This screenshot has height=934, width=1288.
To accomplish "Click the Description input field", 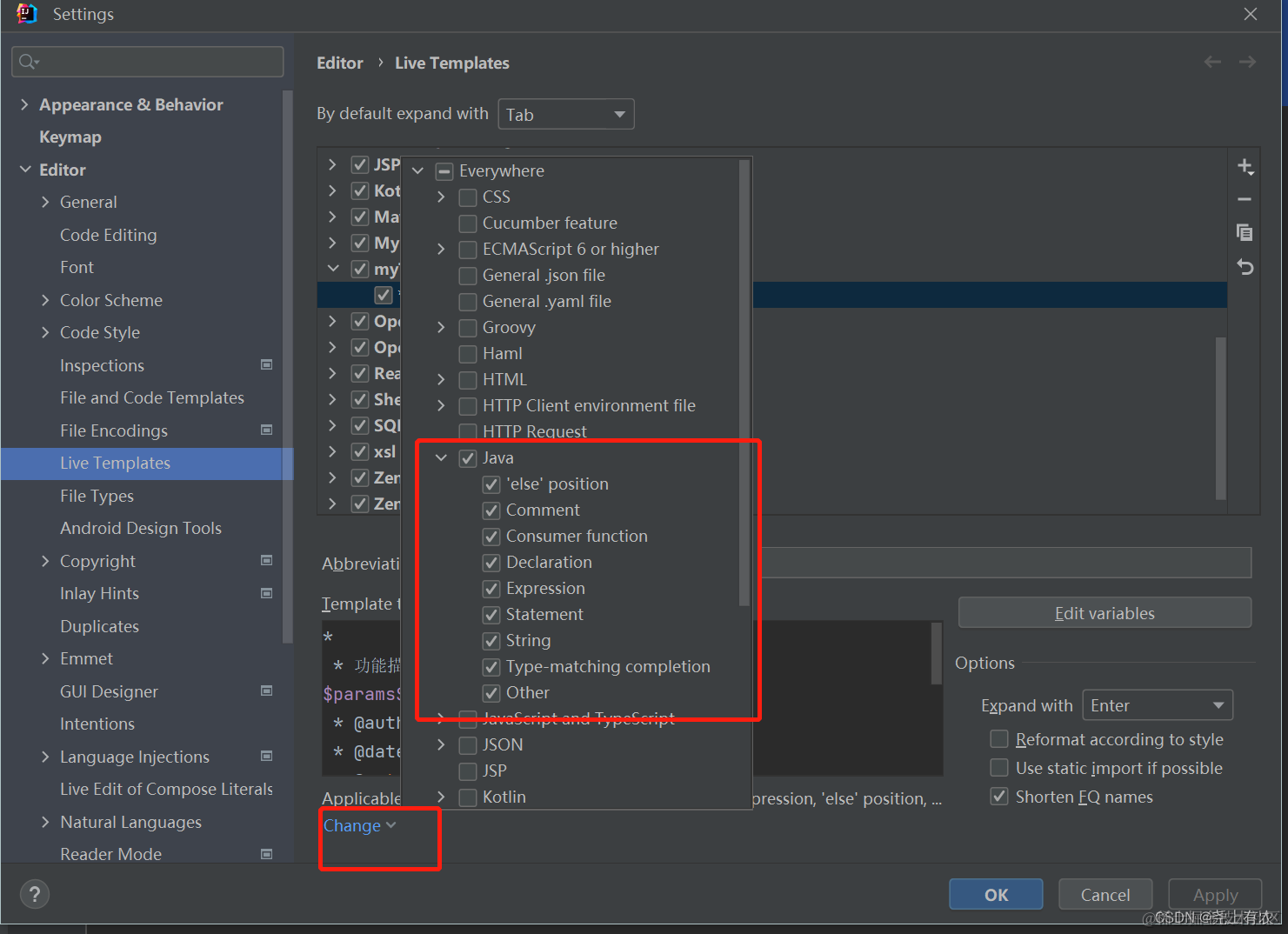I will point(1006,563).
